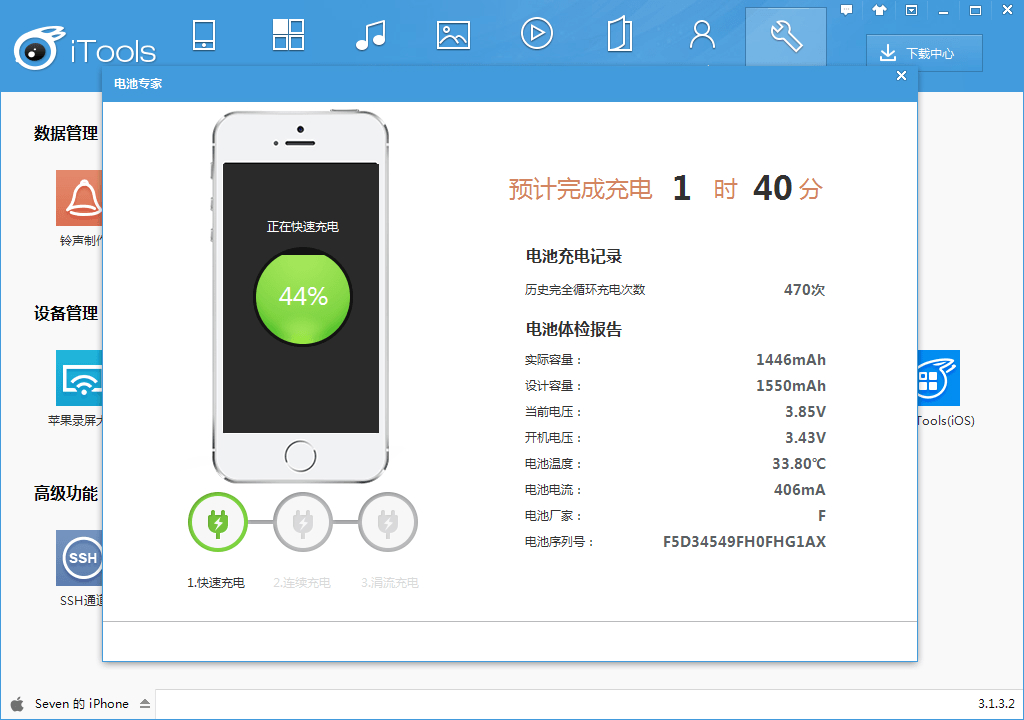Click the 1.快速充电 label
Image resolution: width=1024 pixels, height=720 pixels.
(x=216, y=583)
